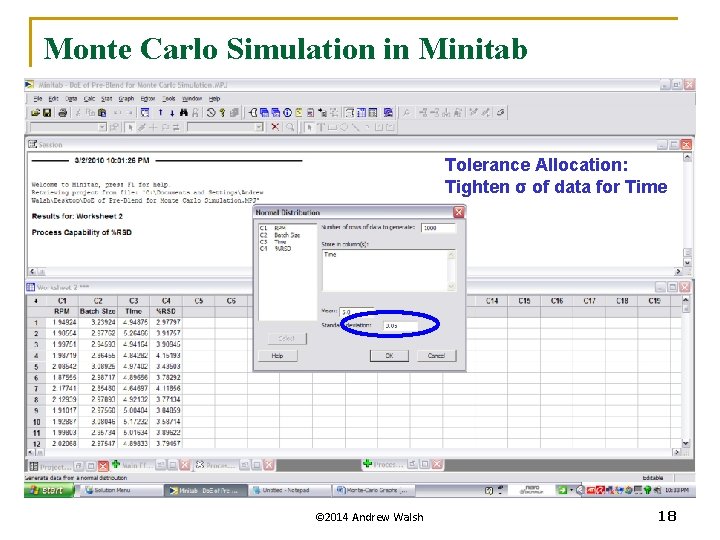Select the text T tool in graph toolbar
The width and height of the screenshot is (720, 540).
(321, 127)
